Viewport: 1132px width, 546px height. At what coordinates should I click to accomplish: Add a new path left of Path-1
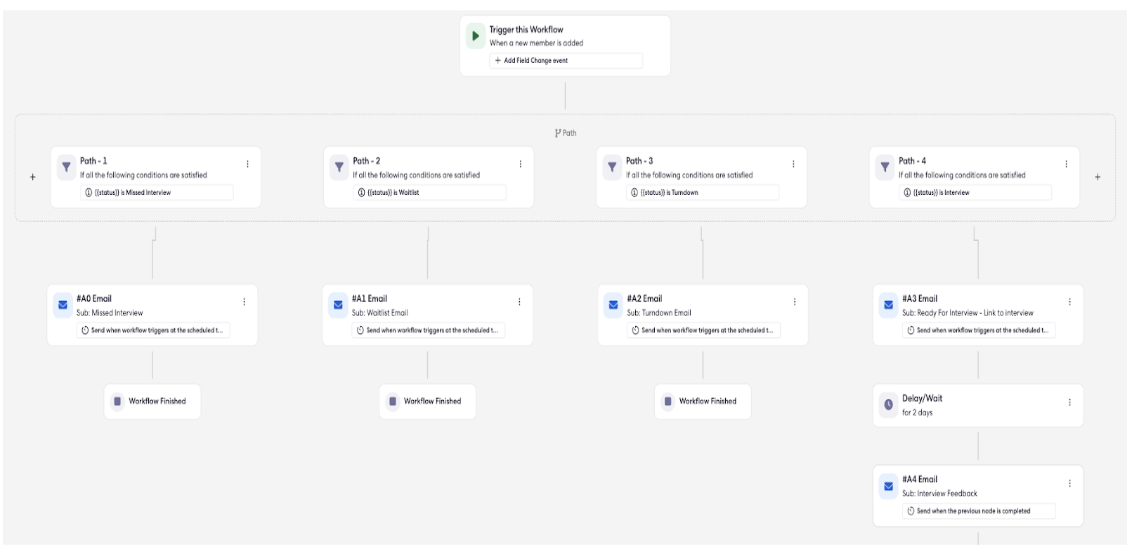tap(32, 177)
